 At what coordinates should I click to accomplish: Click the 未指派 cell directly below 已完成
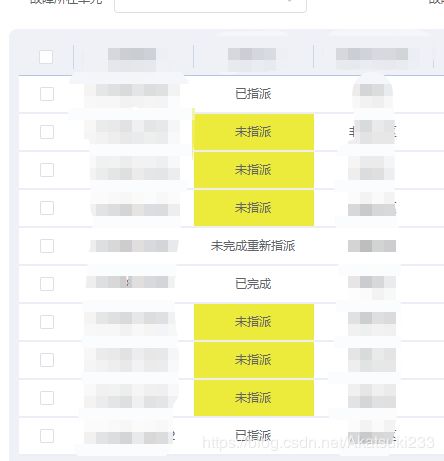click(254, 322)
